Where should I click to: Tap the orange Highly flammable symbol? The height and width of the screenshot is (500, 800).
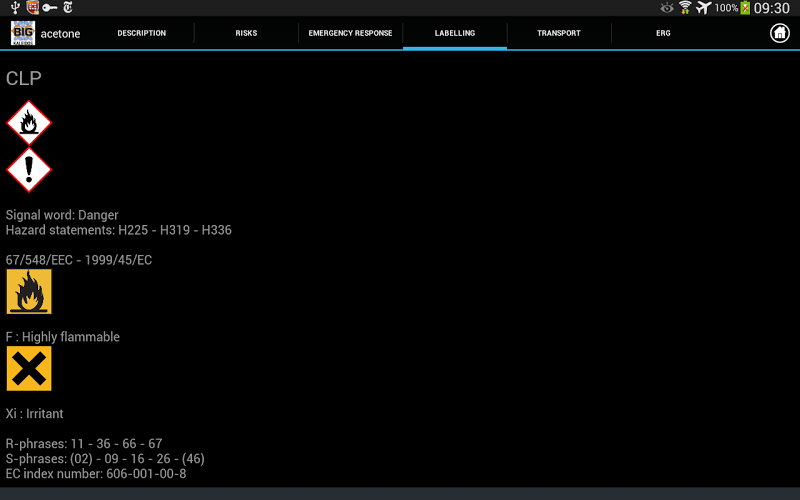click(29, 291)
